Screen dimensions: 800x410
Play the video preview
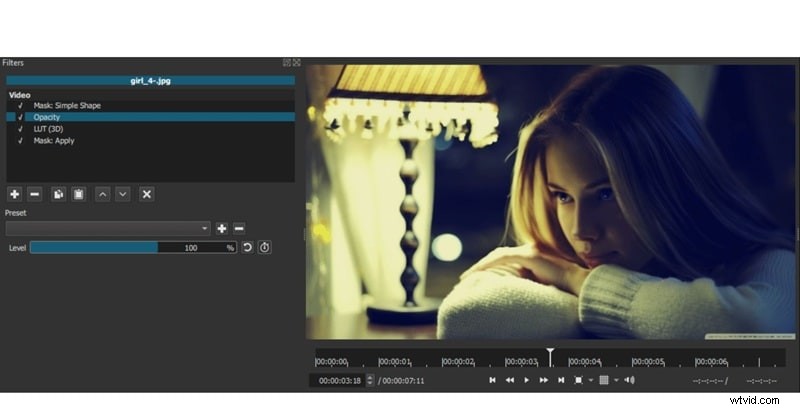(x=527, y=380)
